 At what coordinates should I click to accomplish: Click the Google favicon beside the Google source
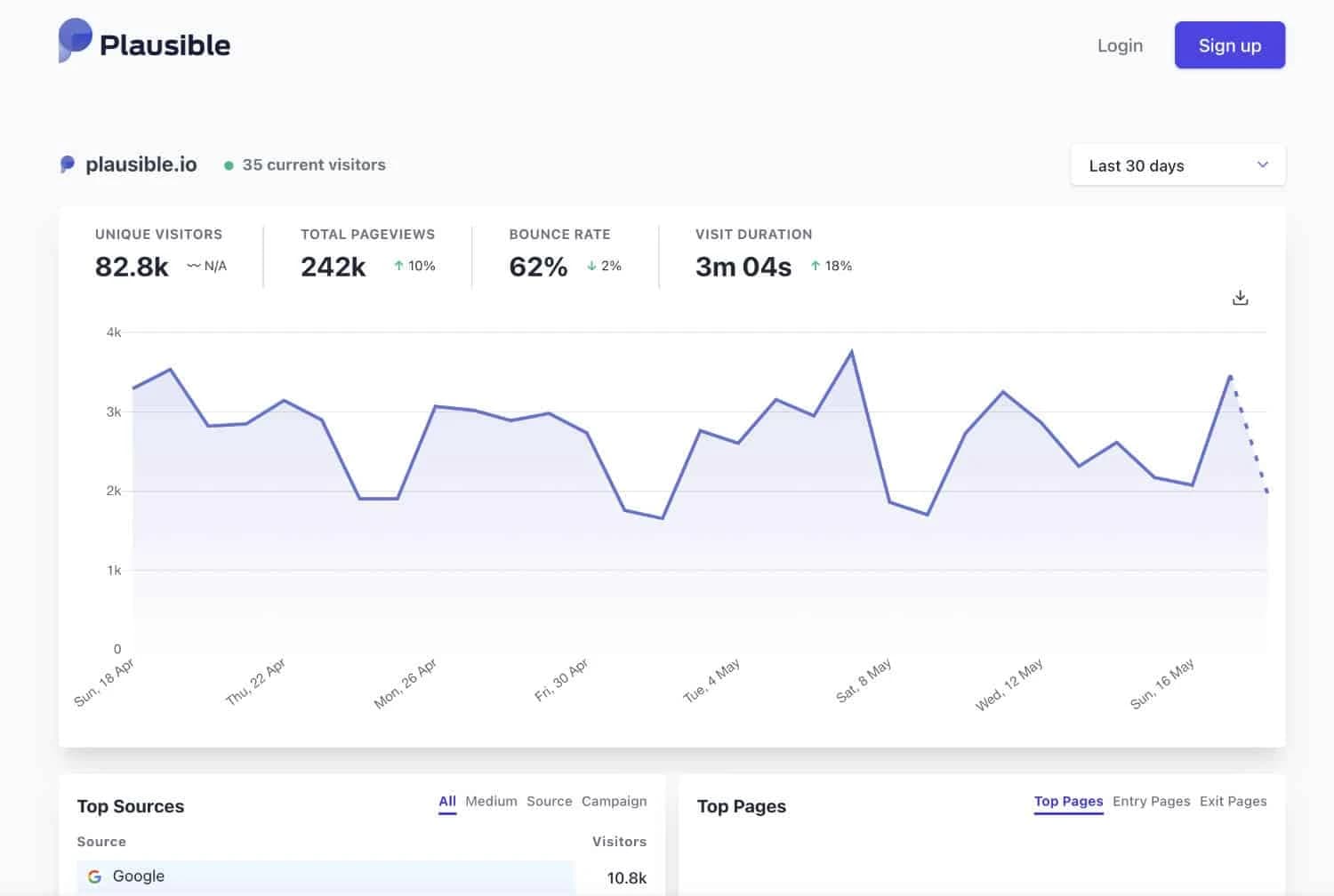coord(95,876)
